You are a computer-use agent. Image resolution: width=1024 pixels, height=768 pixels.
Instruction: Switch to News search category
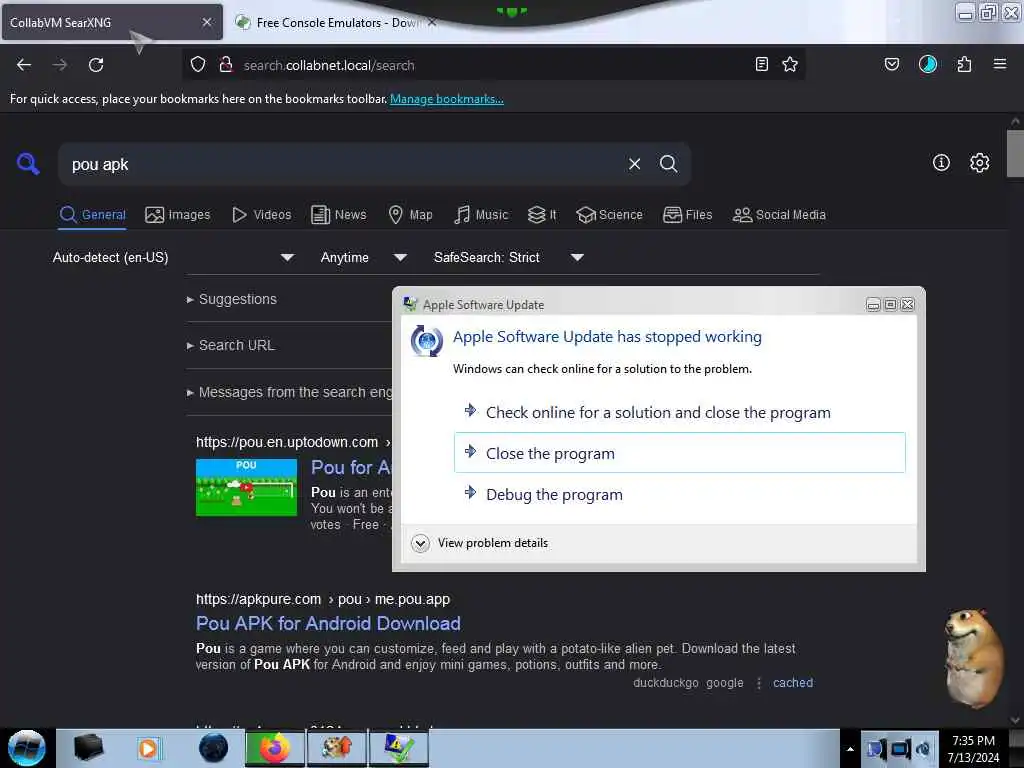(339, 215)
